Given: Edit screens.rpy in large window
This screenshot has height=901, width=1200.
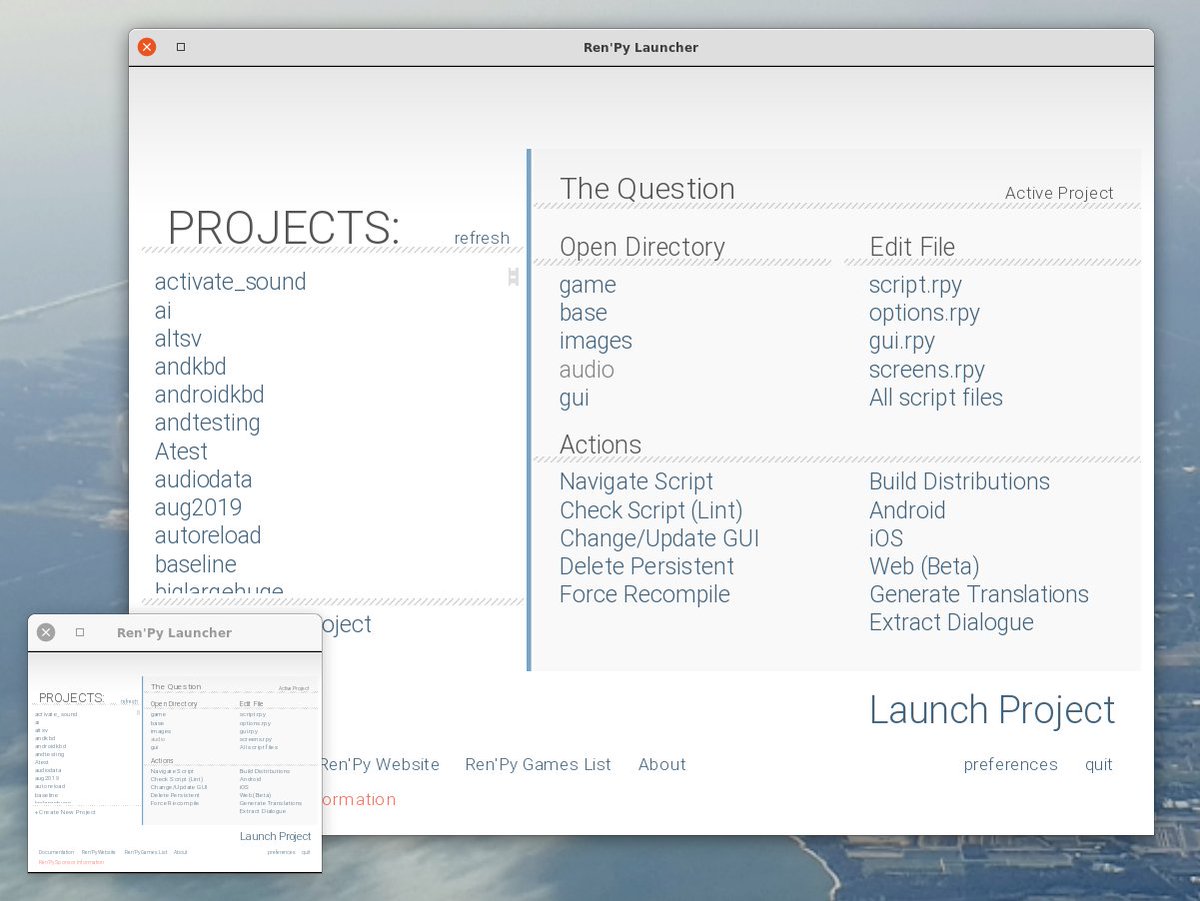Looking at the screenshot, I should [x=927, y=369].
